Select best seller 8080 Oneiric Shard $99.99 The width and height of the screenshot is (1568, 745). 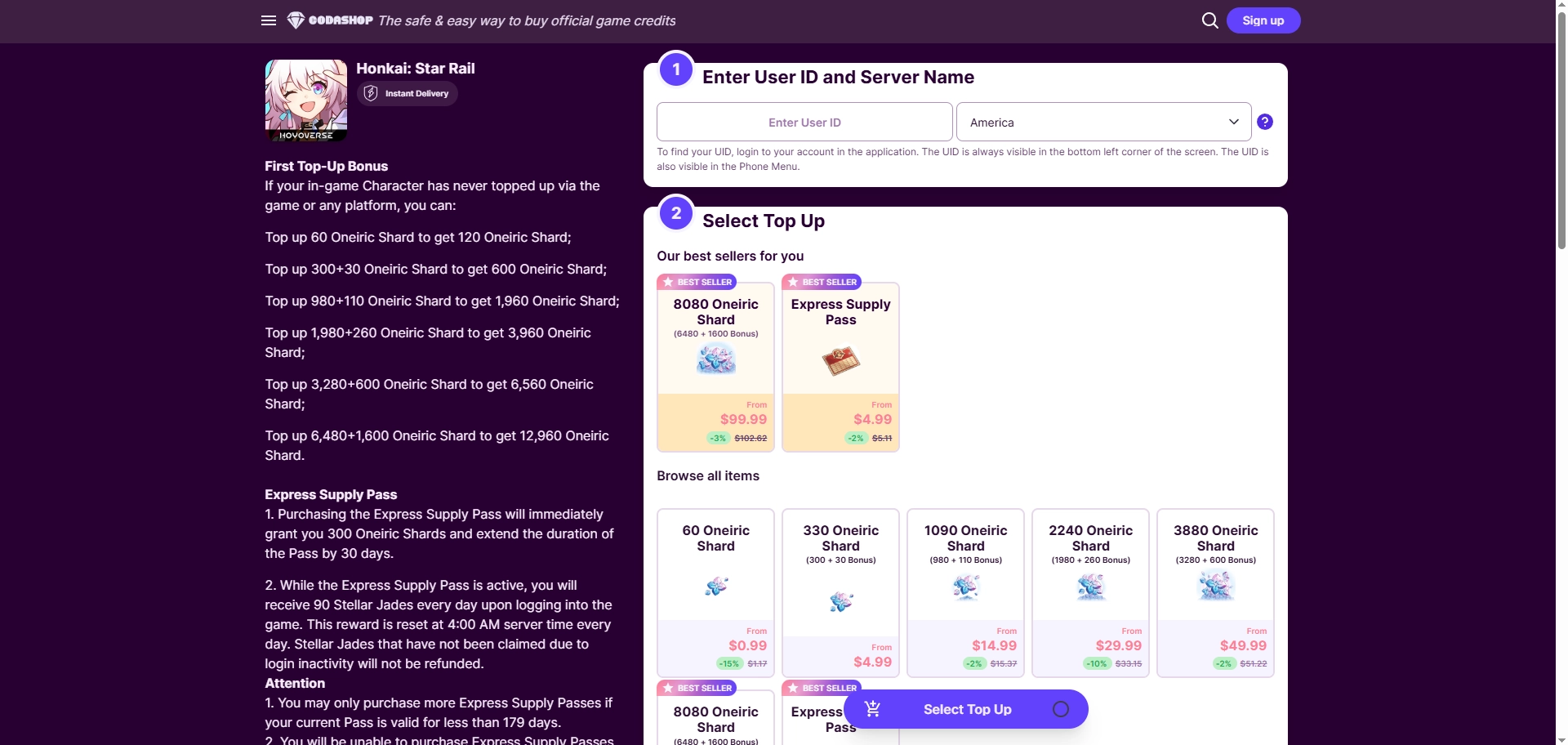click(x=715, y=367)
